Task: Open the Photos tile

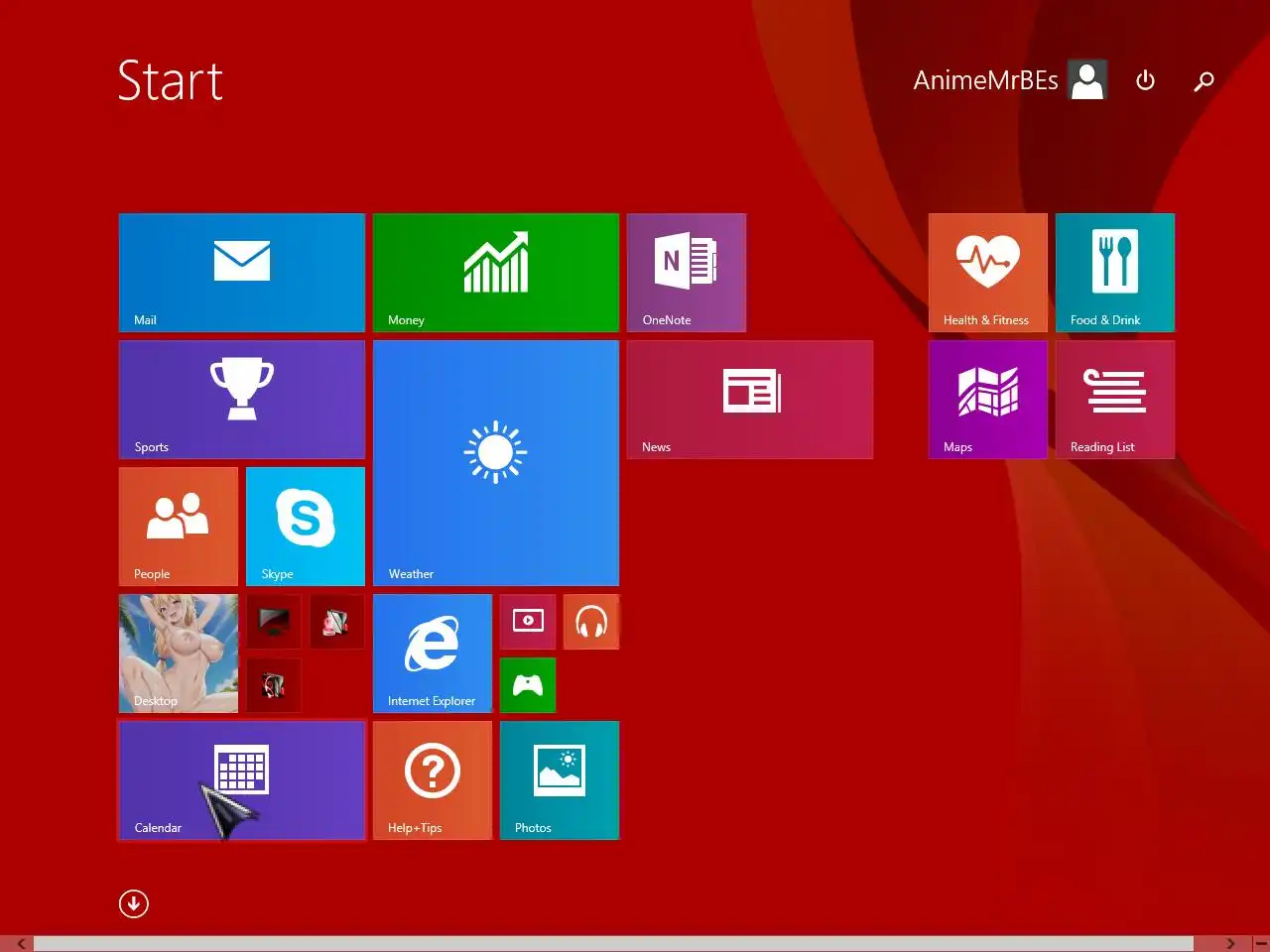Action: (x=560, y=780)
